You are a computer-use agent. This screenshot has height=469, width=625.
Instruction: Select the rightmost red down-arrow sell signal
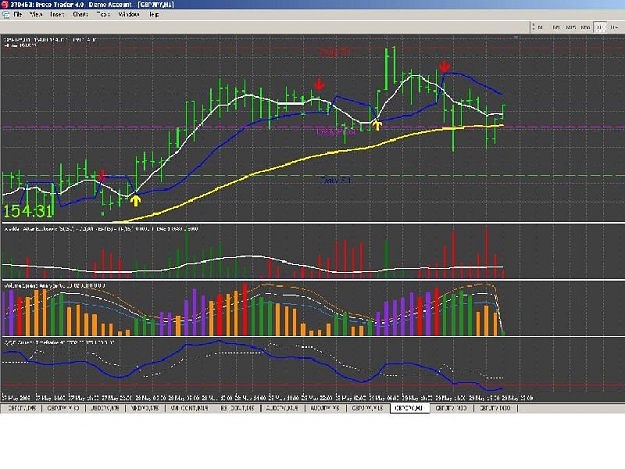click(x=444, y=67)
